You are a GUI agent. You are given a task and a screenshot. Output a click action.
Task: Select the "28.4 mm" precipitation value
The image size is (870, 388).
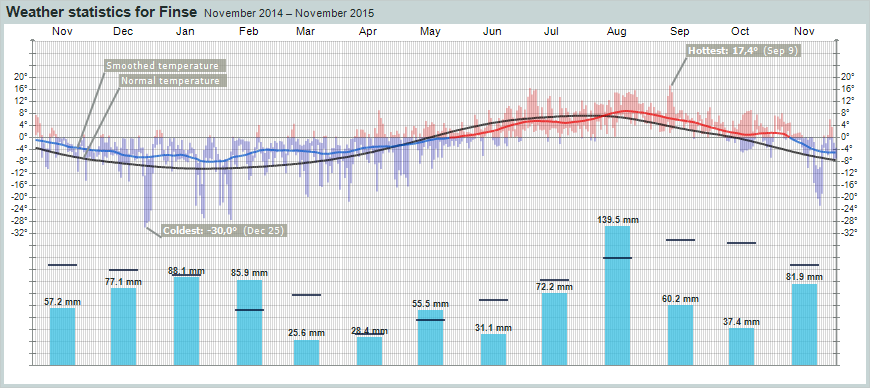[x=370, y=331]
